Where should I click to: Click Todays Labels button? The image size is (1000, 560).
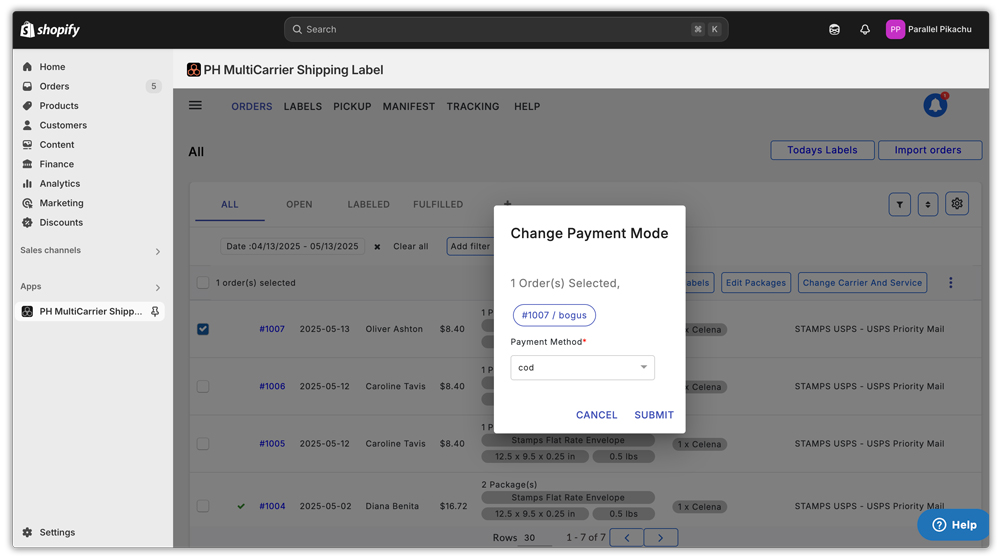click(822, 150)
